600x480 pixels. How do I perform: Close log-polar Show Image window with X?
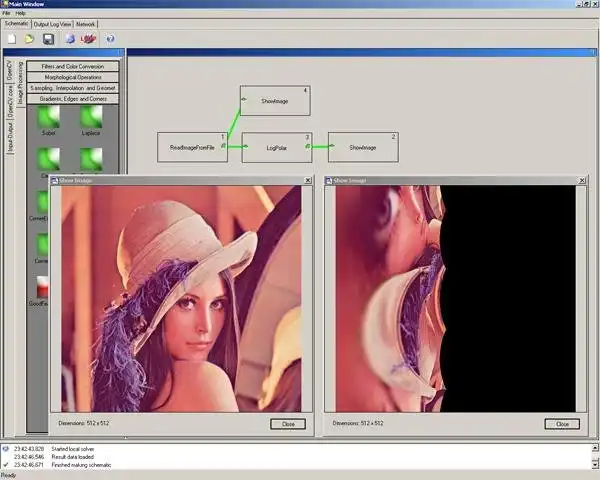point(582,180)
